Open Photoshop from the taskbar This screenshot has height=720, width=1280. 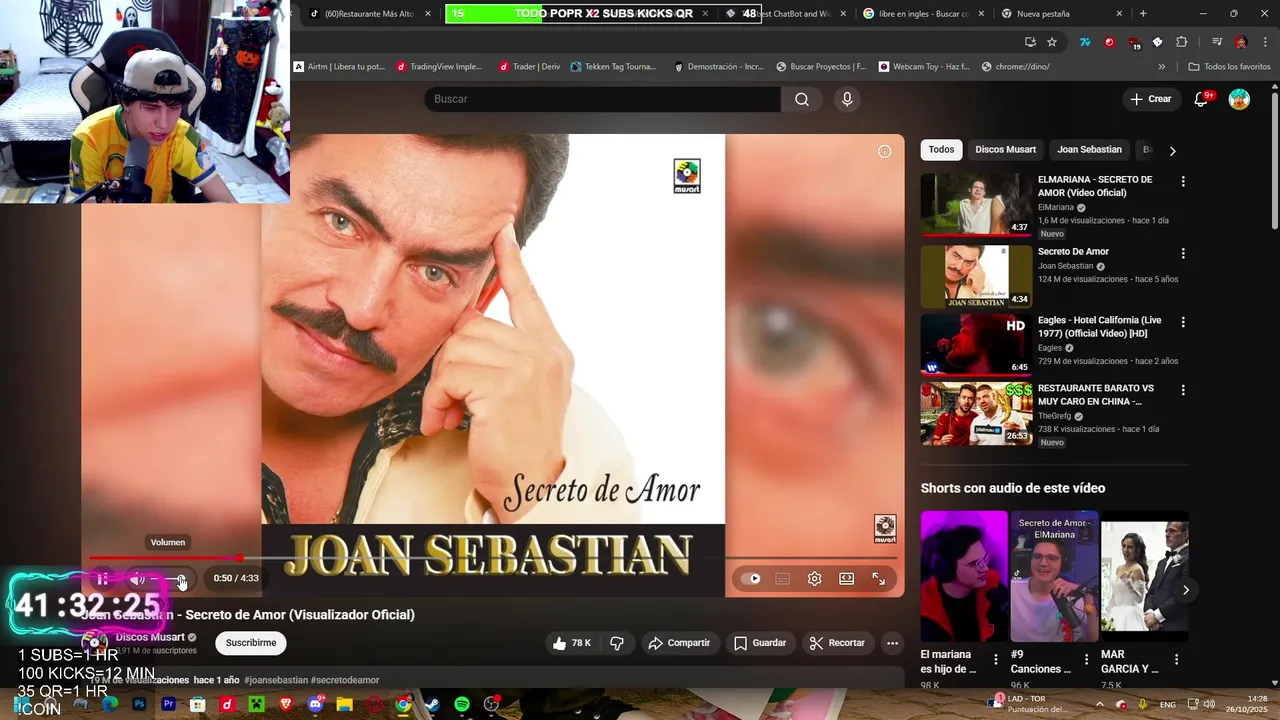139,704
